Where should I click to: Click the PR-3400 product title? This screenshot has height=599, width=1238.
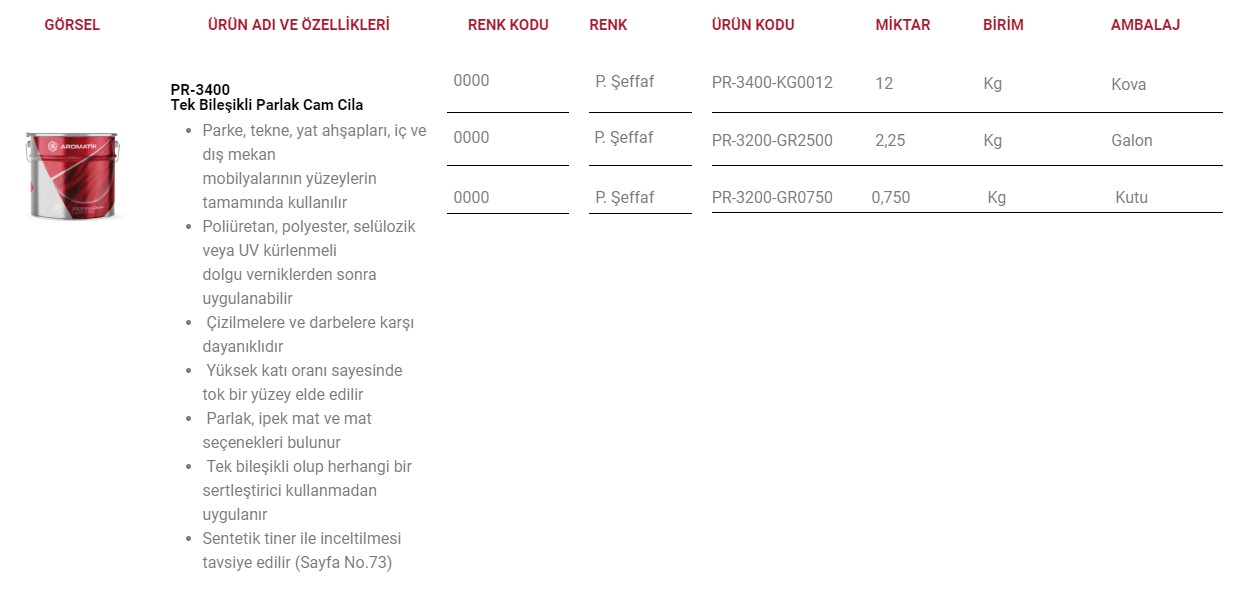click(x=200, y=90)
